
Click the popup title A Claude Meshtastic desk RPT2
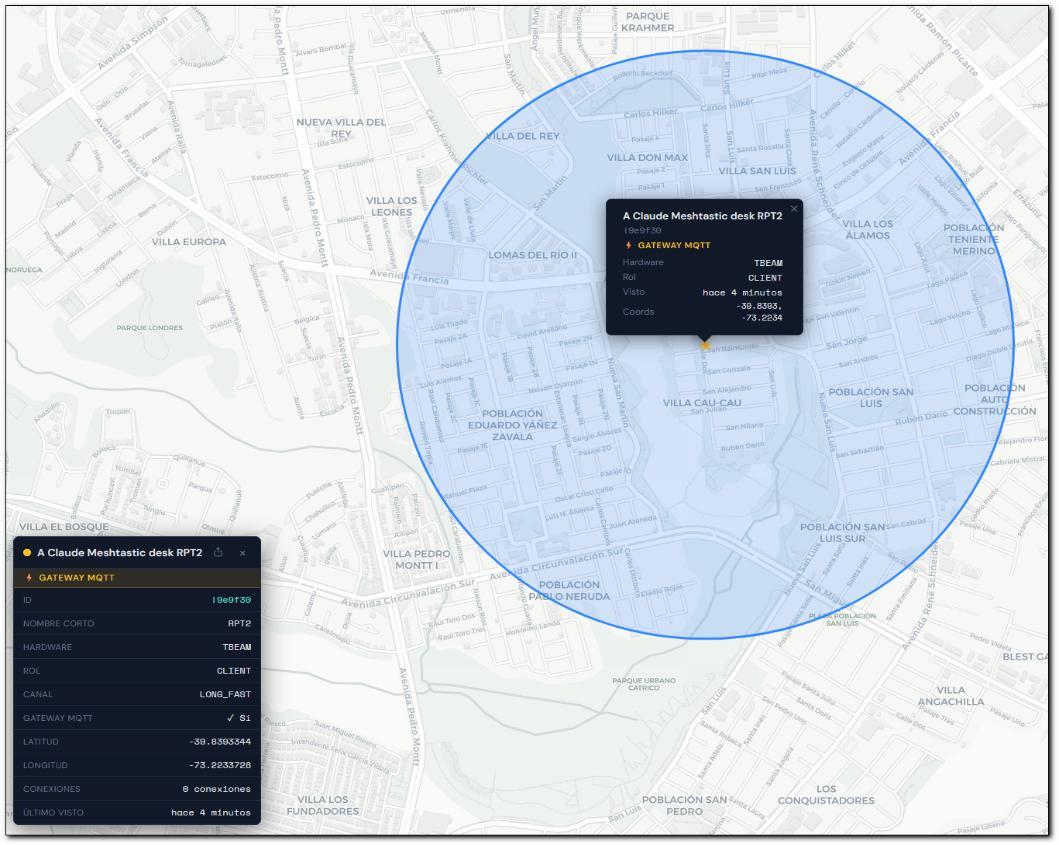tap(702, 216)
